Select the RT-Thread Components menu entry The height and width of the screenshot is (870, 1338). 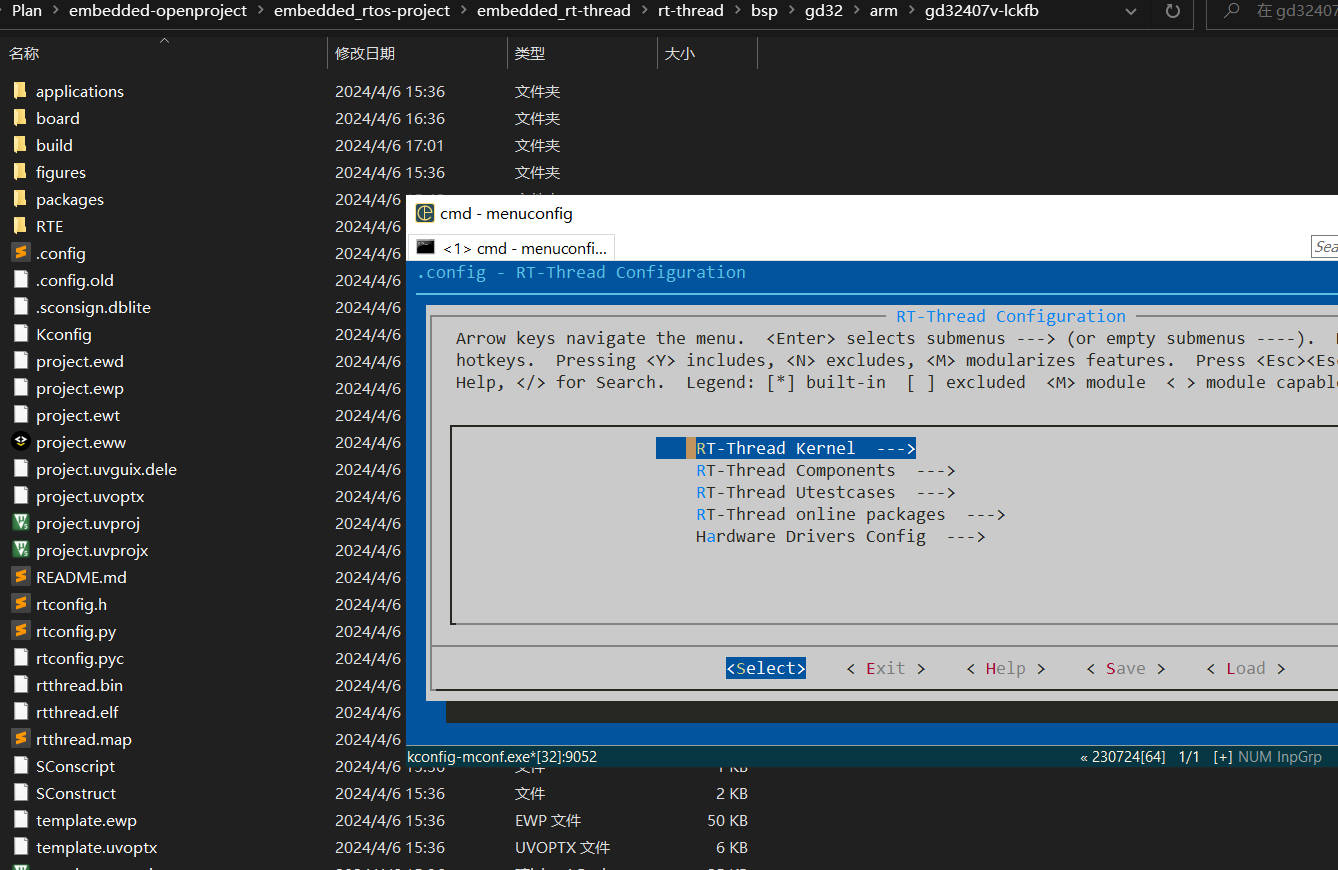pyautogui.click(x=825, y=470)
